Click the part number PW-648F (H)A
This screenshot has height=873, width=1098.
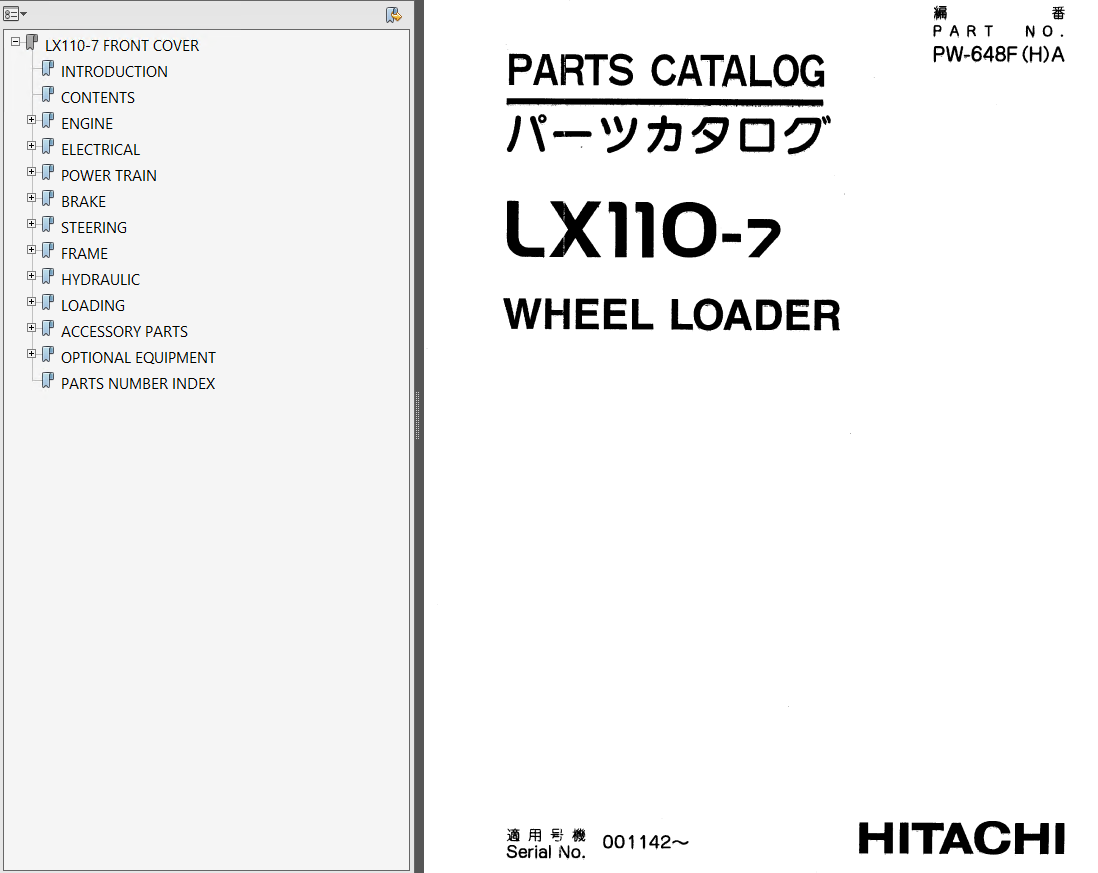(x=998, y=55)
